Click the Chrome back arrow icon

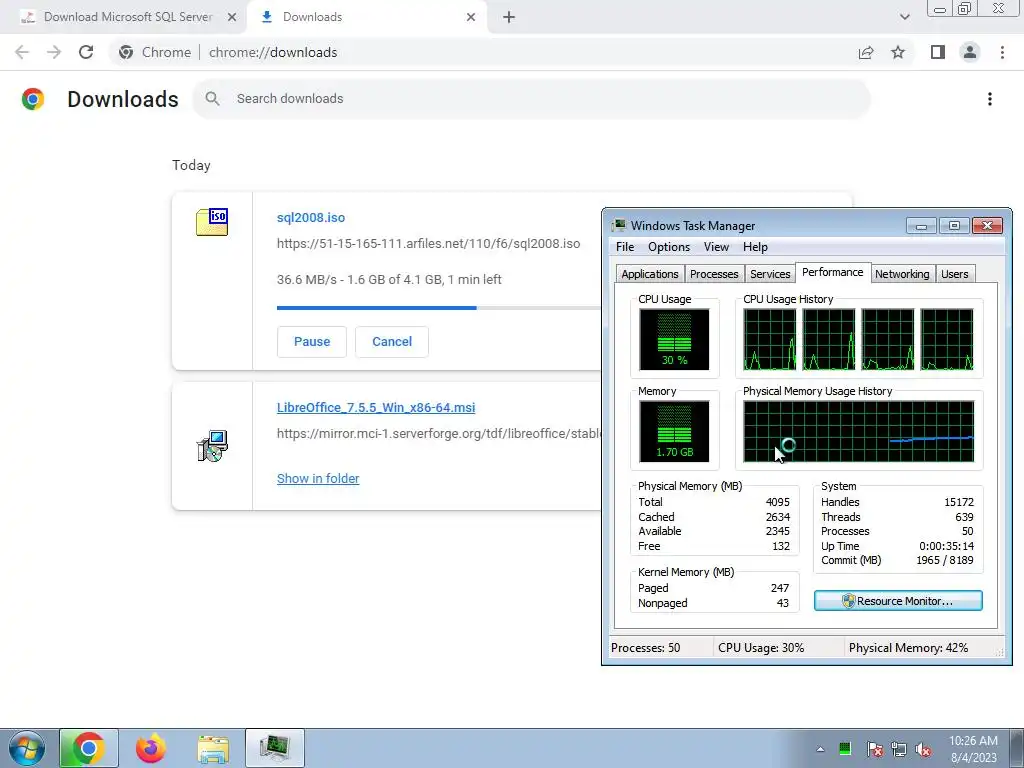coord(22,52)
